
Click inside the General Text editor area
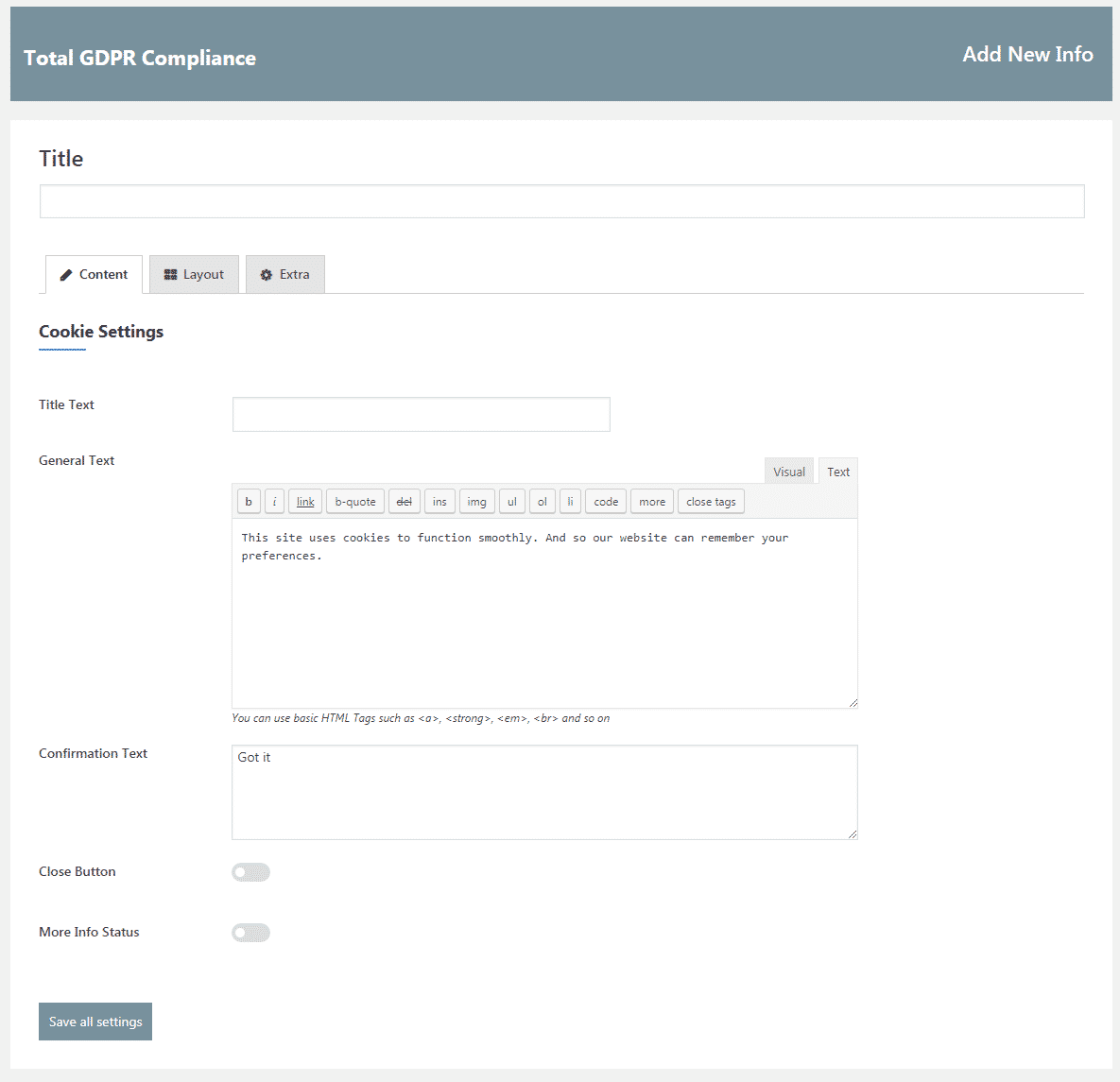544,613
